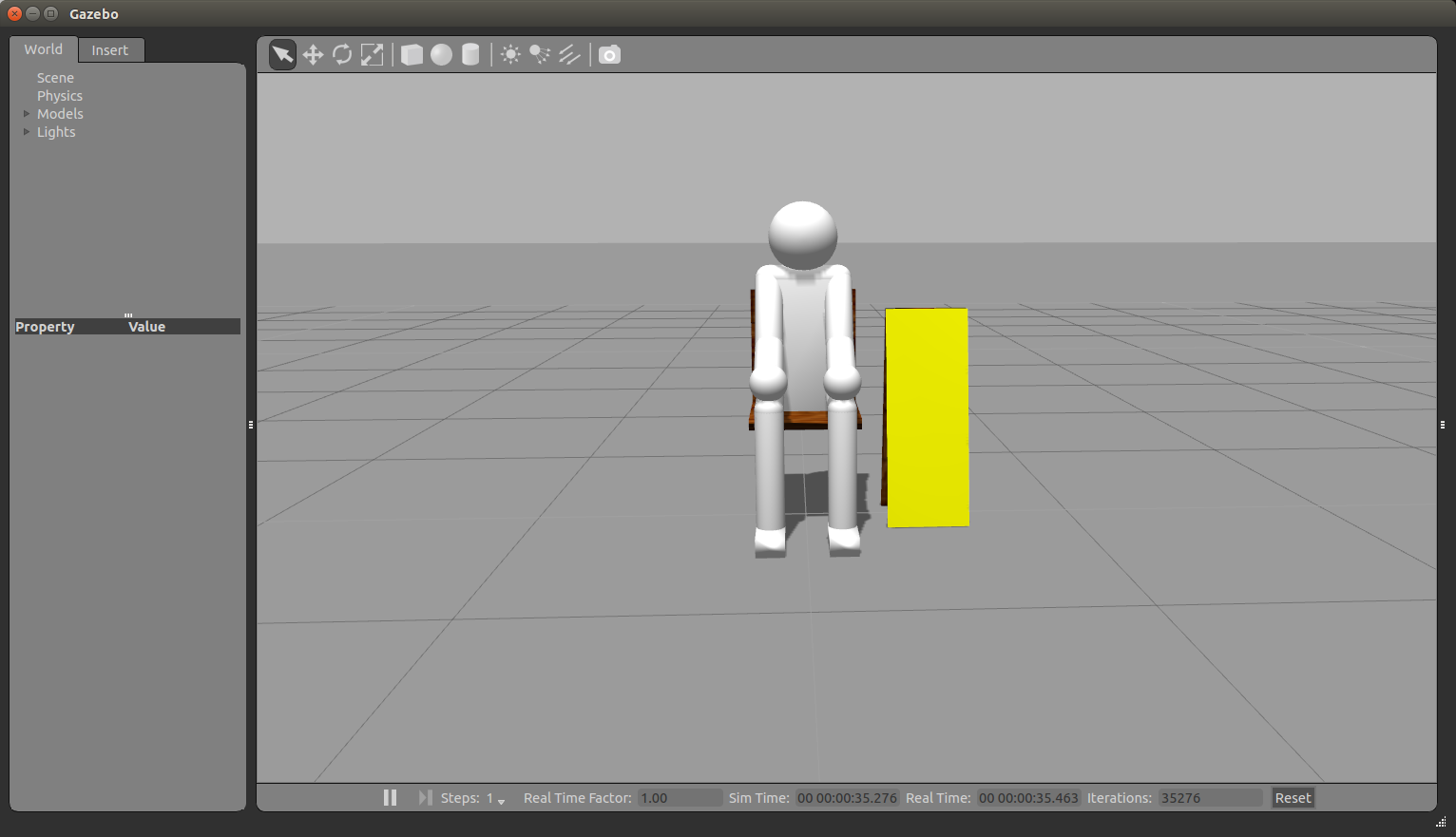Take a screenshot with camera icon
The height and width of the screenshot is (837, 1456).
[609, 55]
